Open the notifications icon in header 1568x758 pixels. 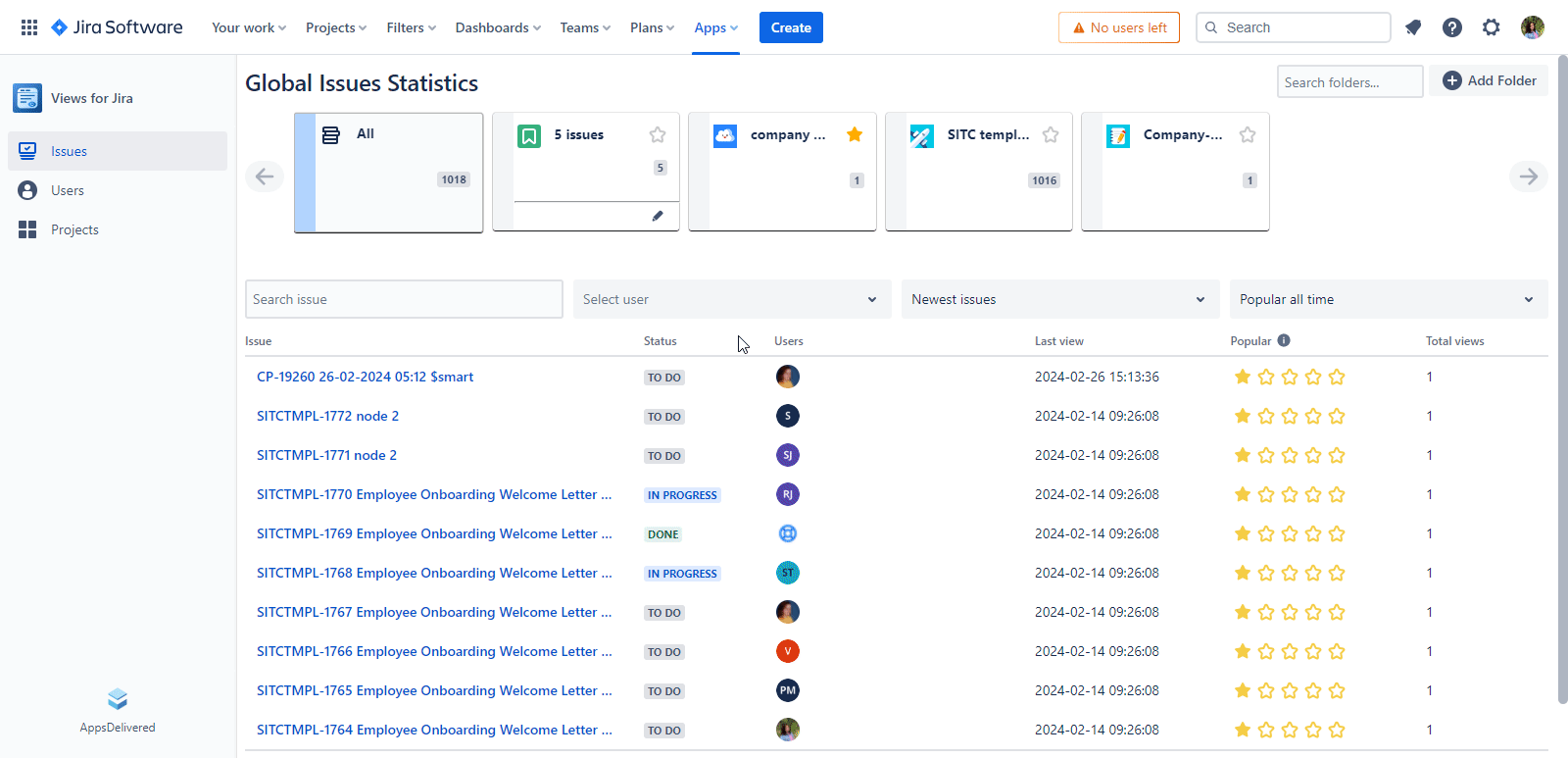1413,27
